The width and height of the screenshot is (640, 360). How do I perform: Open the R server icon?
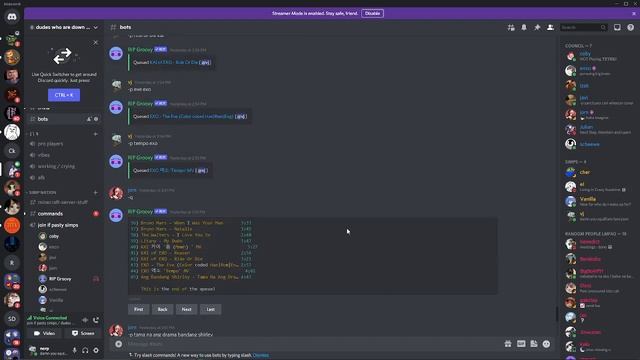[12, 263]
